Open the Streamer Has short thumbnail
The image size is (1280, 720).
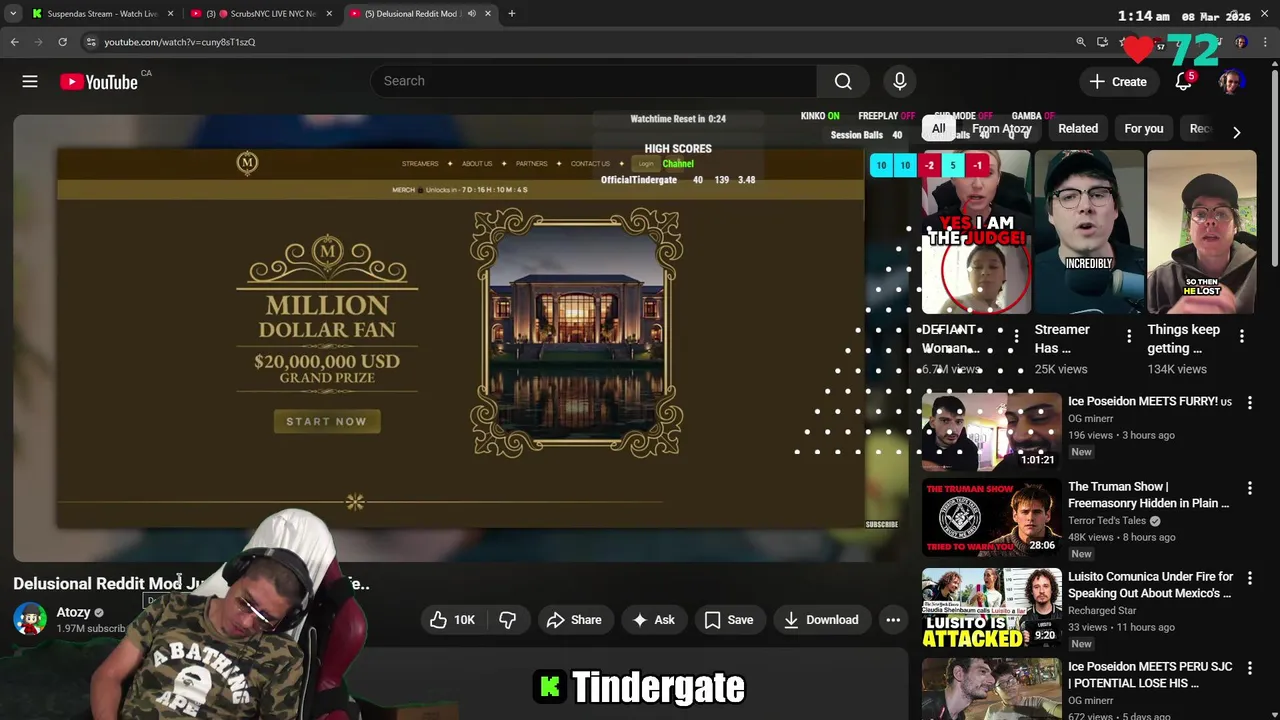click(1088, 232)
